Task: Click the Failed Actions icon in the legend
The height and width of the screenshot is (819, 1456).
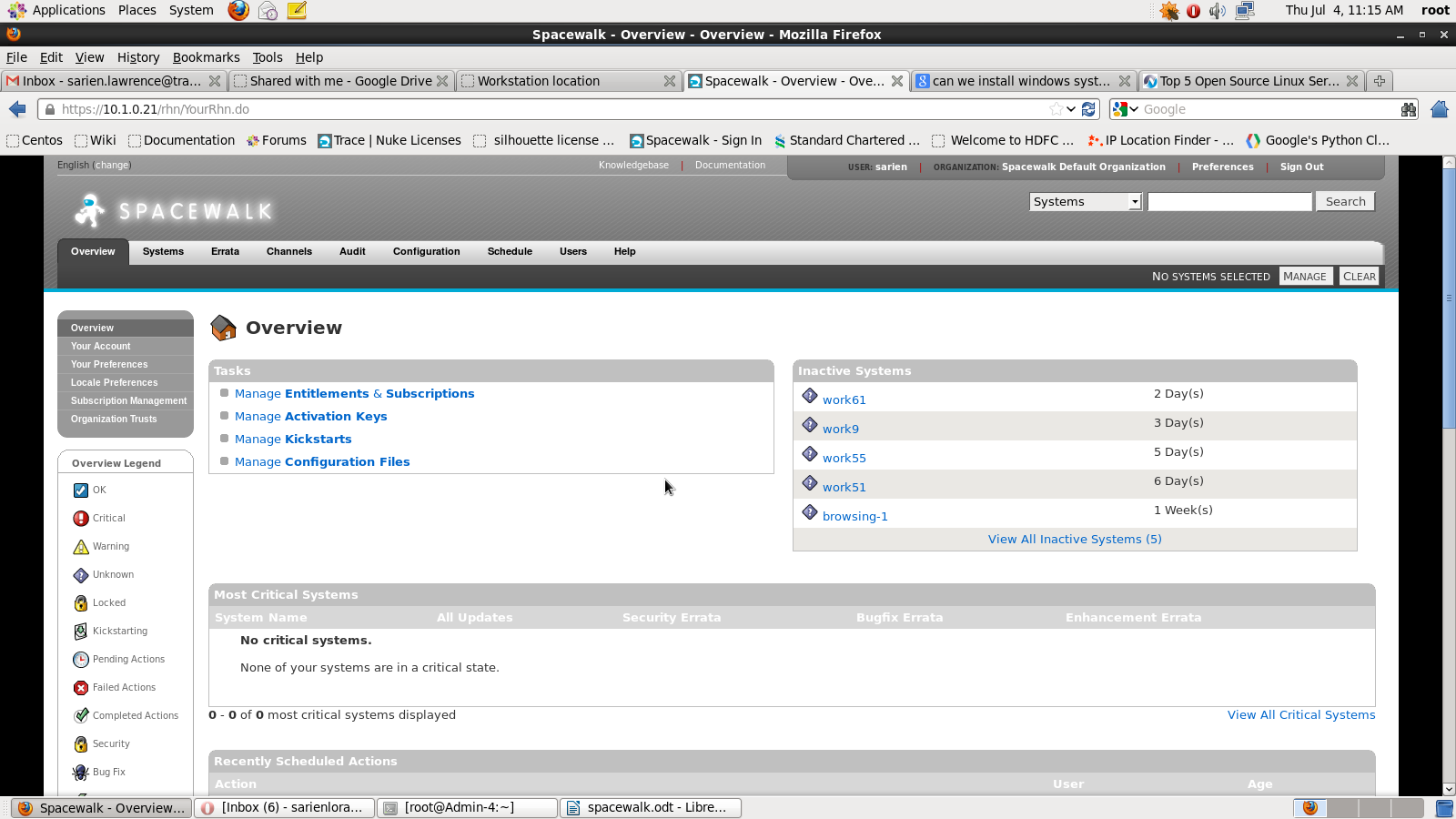Action: click(x=79, y=687)
